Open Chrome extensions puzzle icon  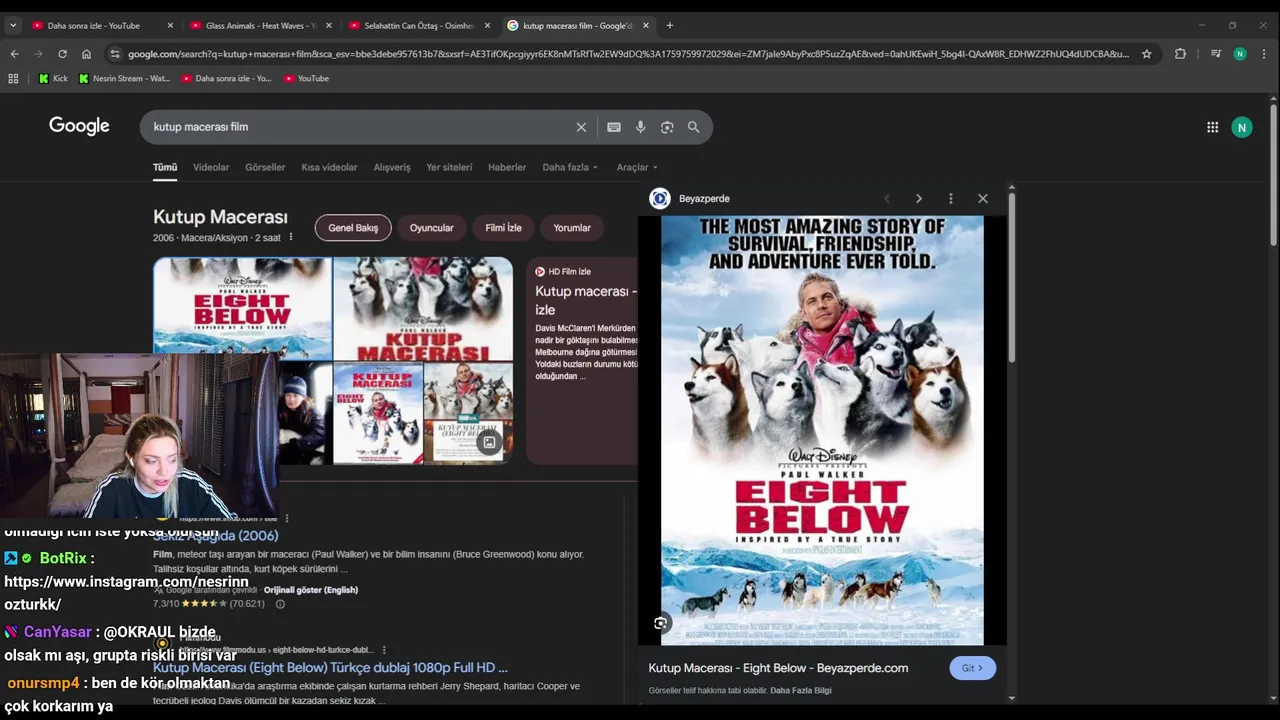tap(1180, 54)
